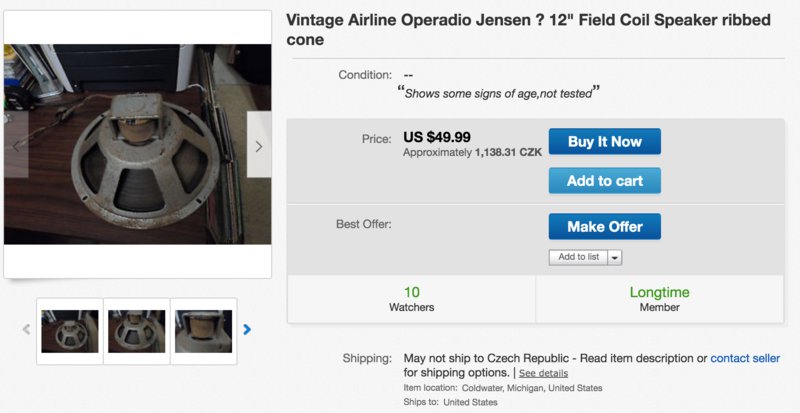
Task: Click the previous-image arrow on main photo
Action: point(16,145)
